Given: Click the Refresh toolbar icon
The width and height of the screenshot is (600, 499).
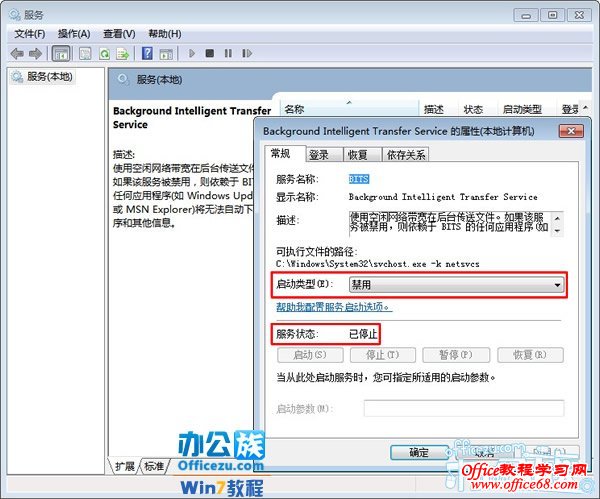Looking at the screenshot, I should (104, 54).
